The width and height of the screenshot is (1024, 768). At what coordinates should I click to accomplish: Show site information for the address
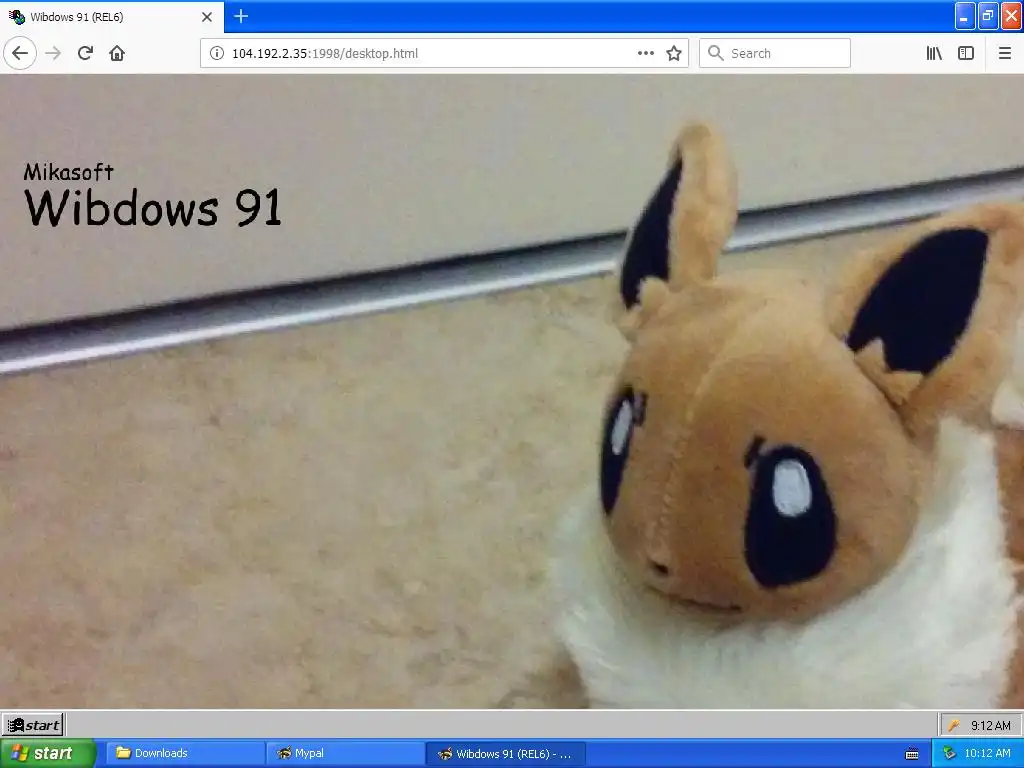pos(216,53)
